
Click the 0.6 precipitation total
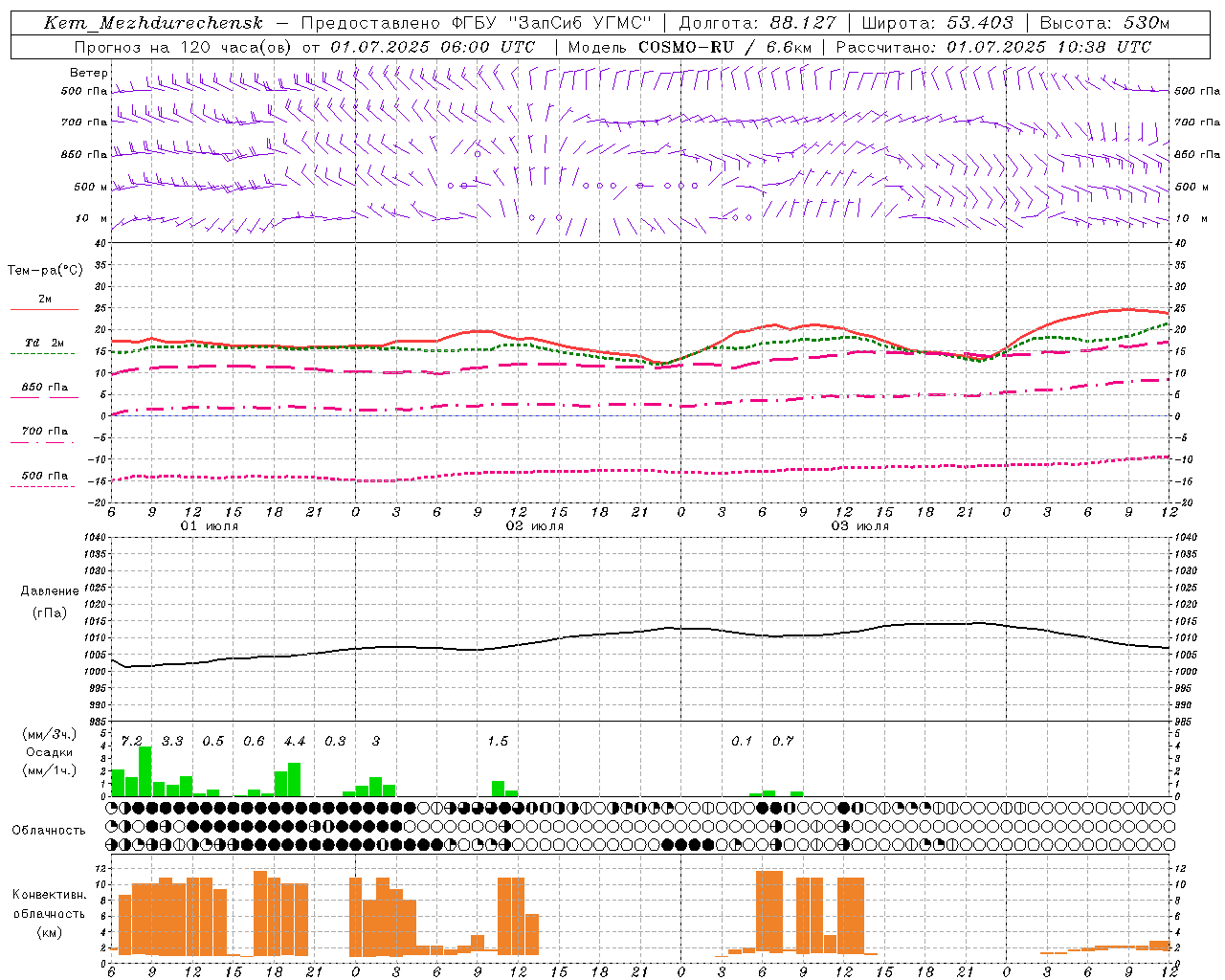point(254,741)
